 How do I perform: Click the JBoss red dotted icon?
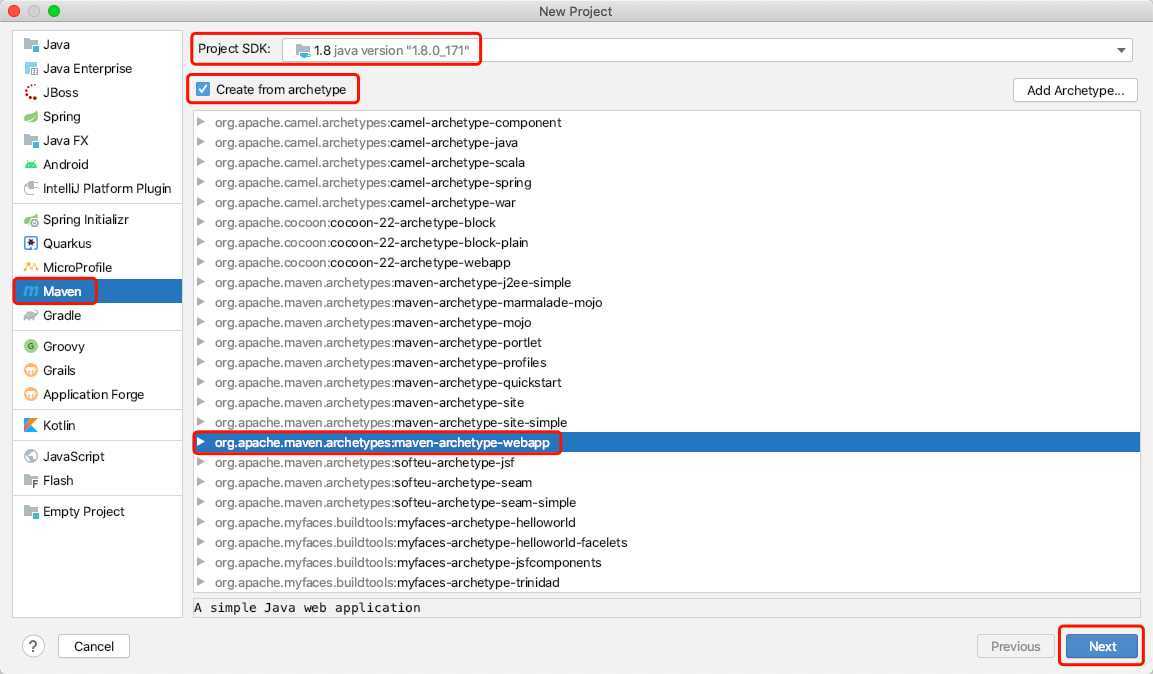coord(31,93)
